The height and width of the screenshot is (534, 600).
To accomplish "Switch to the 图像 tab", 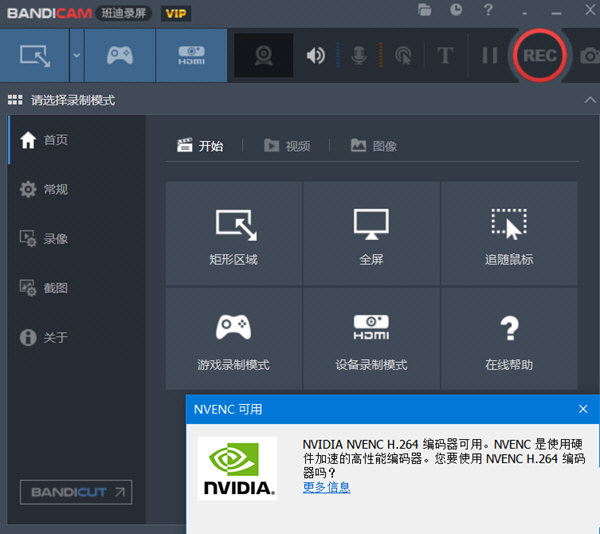I will click(374, 146).
